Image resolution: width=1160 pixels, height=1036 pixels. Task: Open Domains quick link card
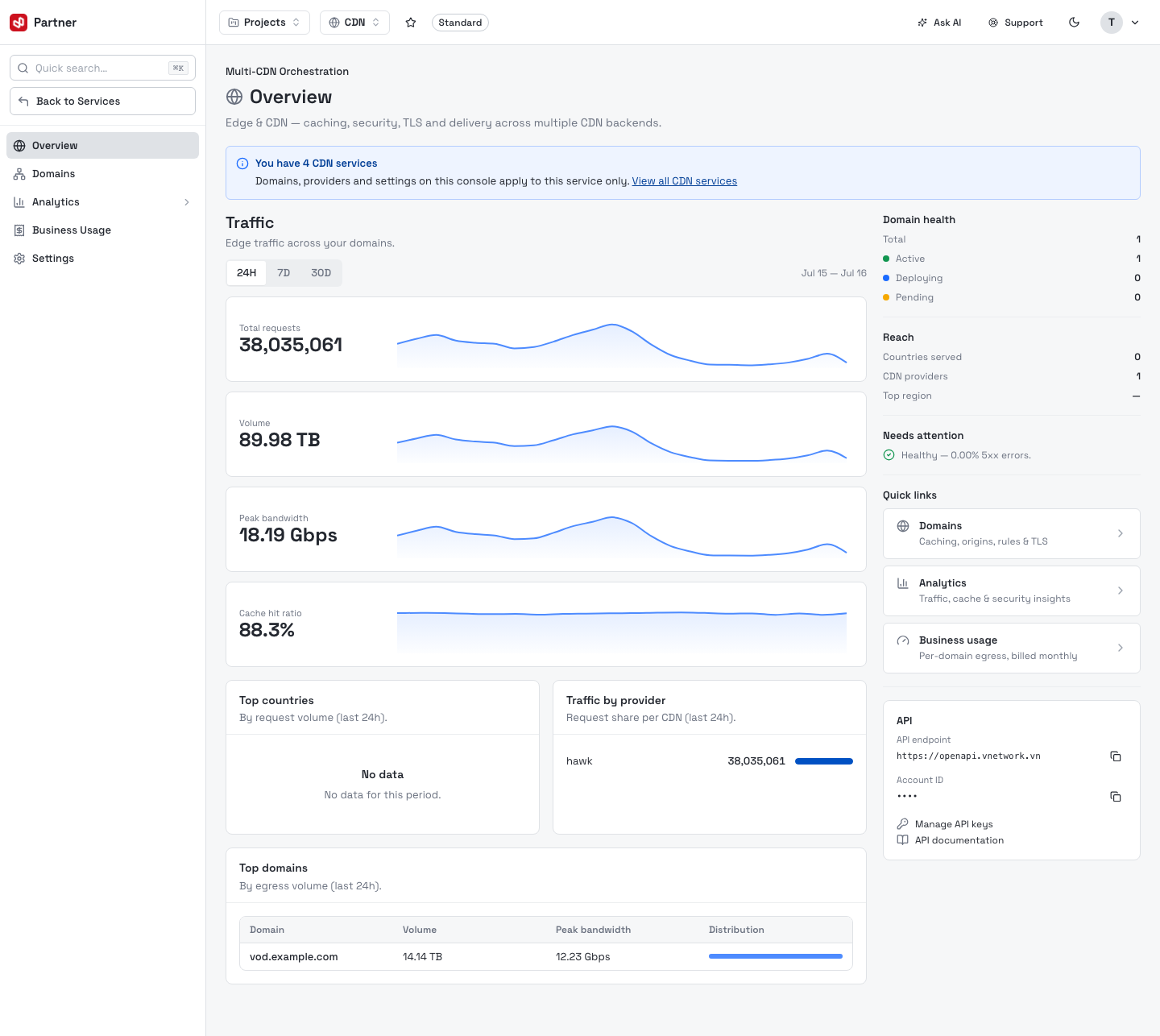click(1012, 533)
